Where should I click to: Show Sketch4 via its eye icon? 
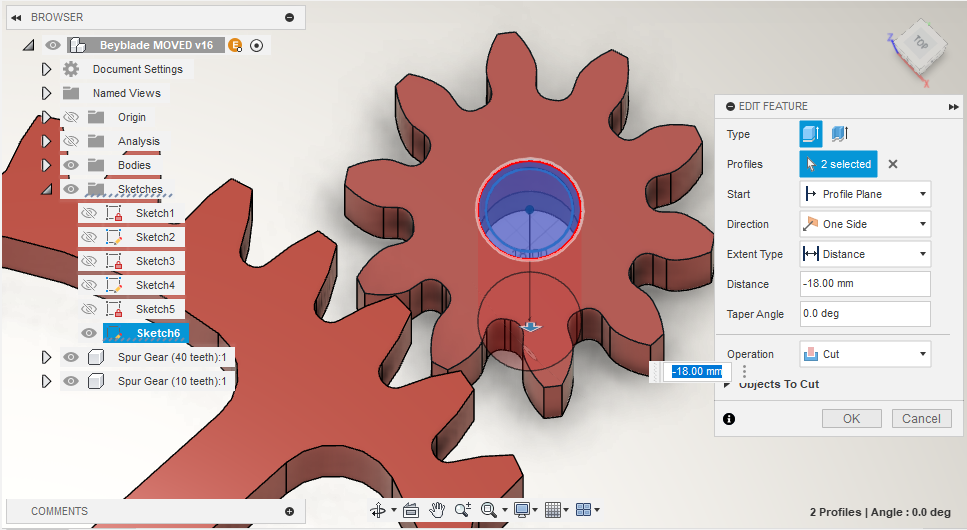(x=89, y=286)
